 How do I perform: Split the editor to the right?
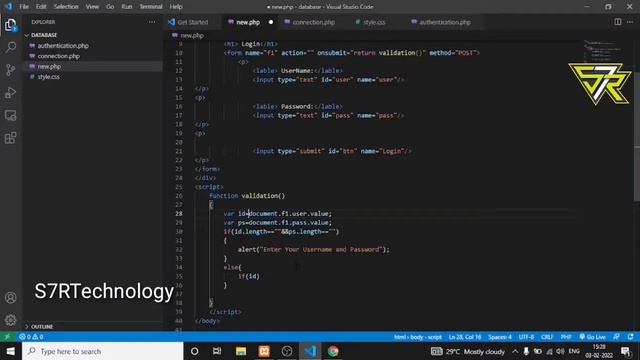tap(618, 22)
